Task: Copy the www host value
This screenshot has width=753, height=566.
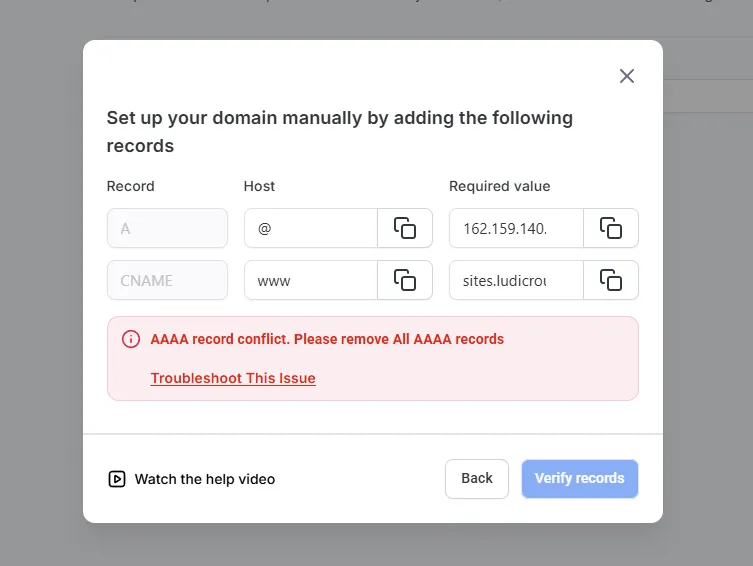Action: tap(405, 280)
